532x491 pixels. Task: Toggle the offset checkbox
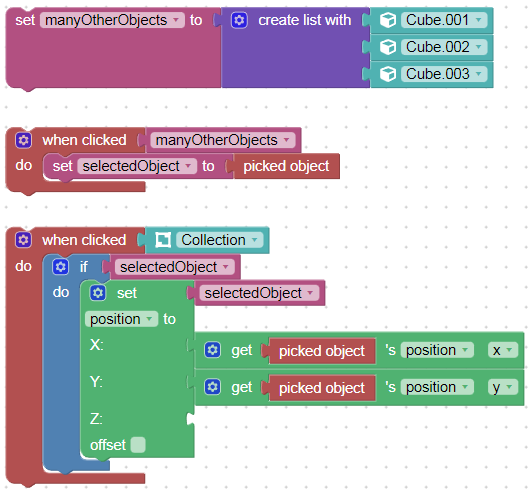click(138, 445)
